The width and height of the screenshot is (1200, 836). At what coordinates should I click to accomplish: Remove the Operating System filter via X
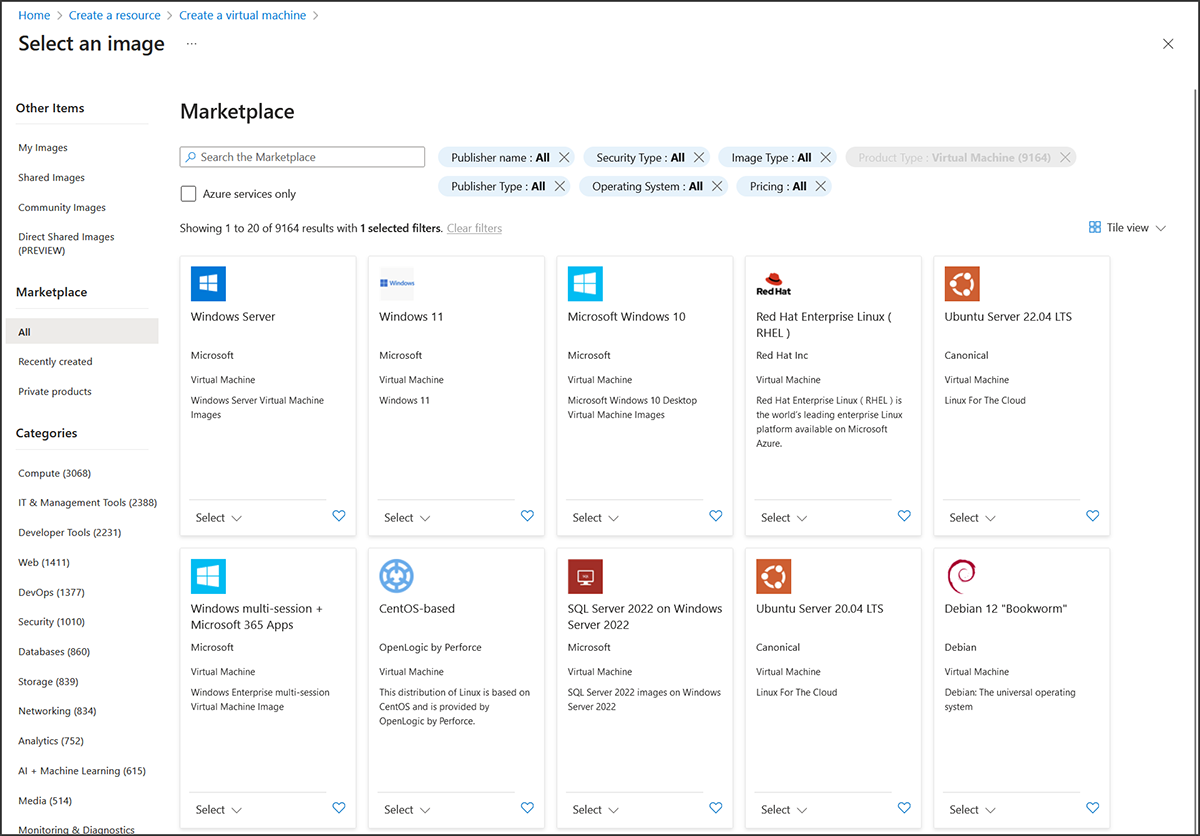[717, 186]
